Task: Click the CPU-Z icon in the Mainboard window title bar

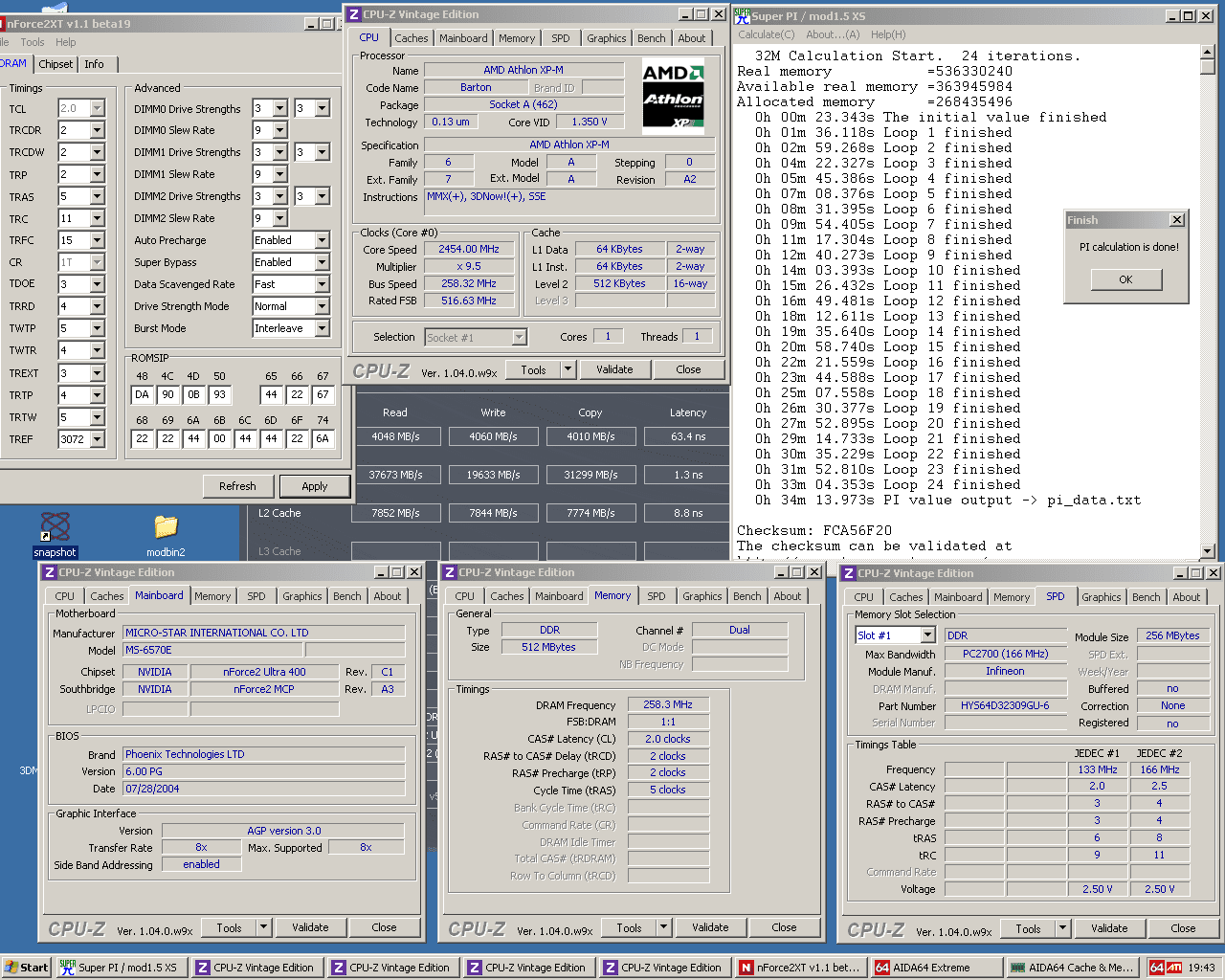Action: coord(50,572)
